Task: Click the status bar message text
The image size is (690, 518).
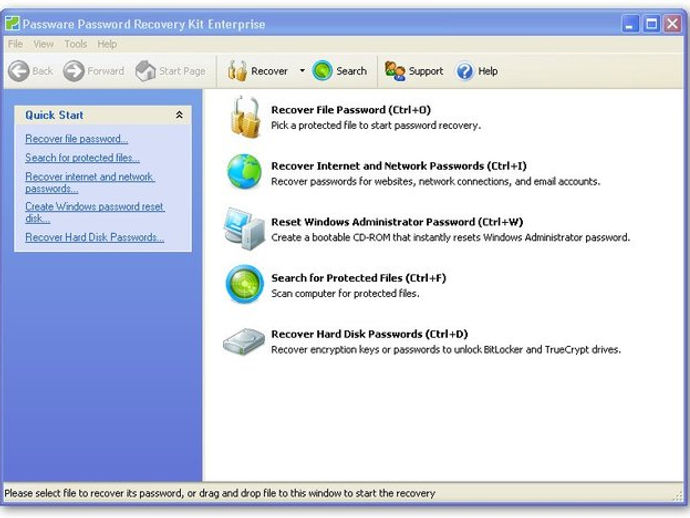Action: [x=220, y=493]
